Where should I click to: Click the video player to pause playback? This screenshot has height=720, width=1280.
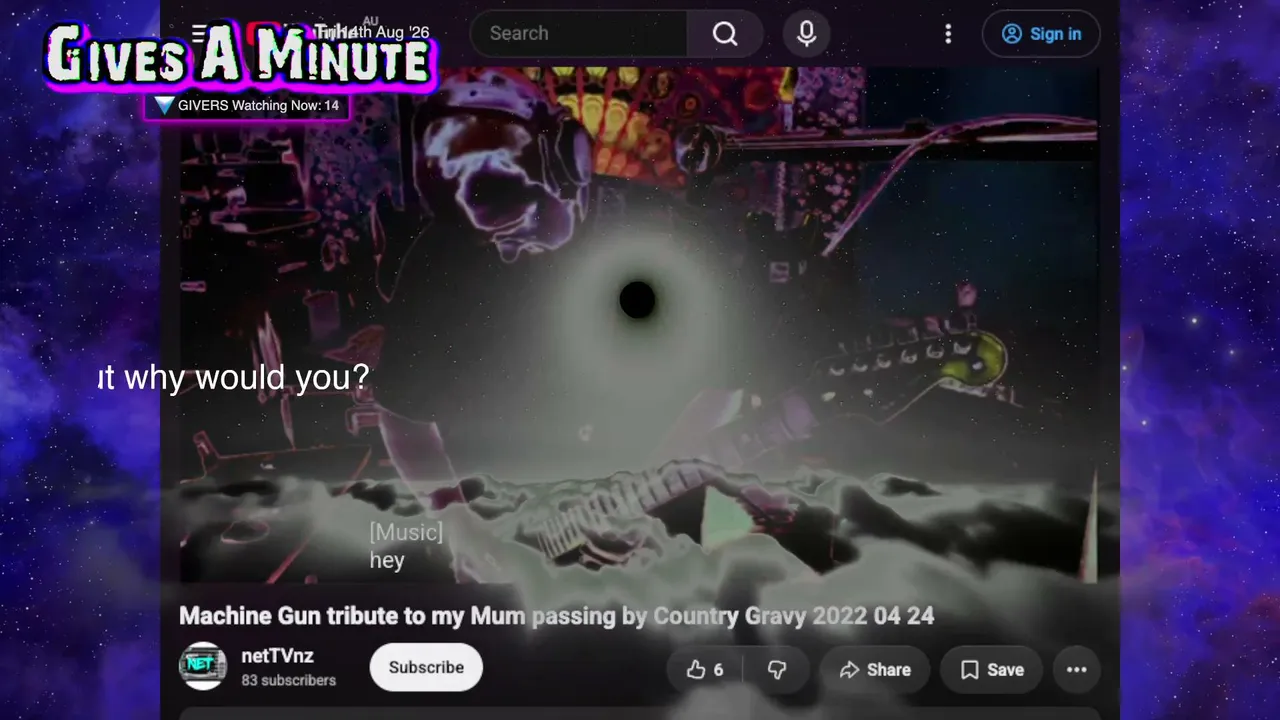638,325
